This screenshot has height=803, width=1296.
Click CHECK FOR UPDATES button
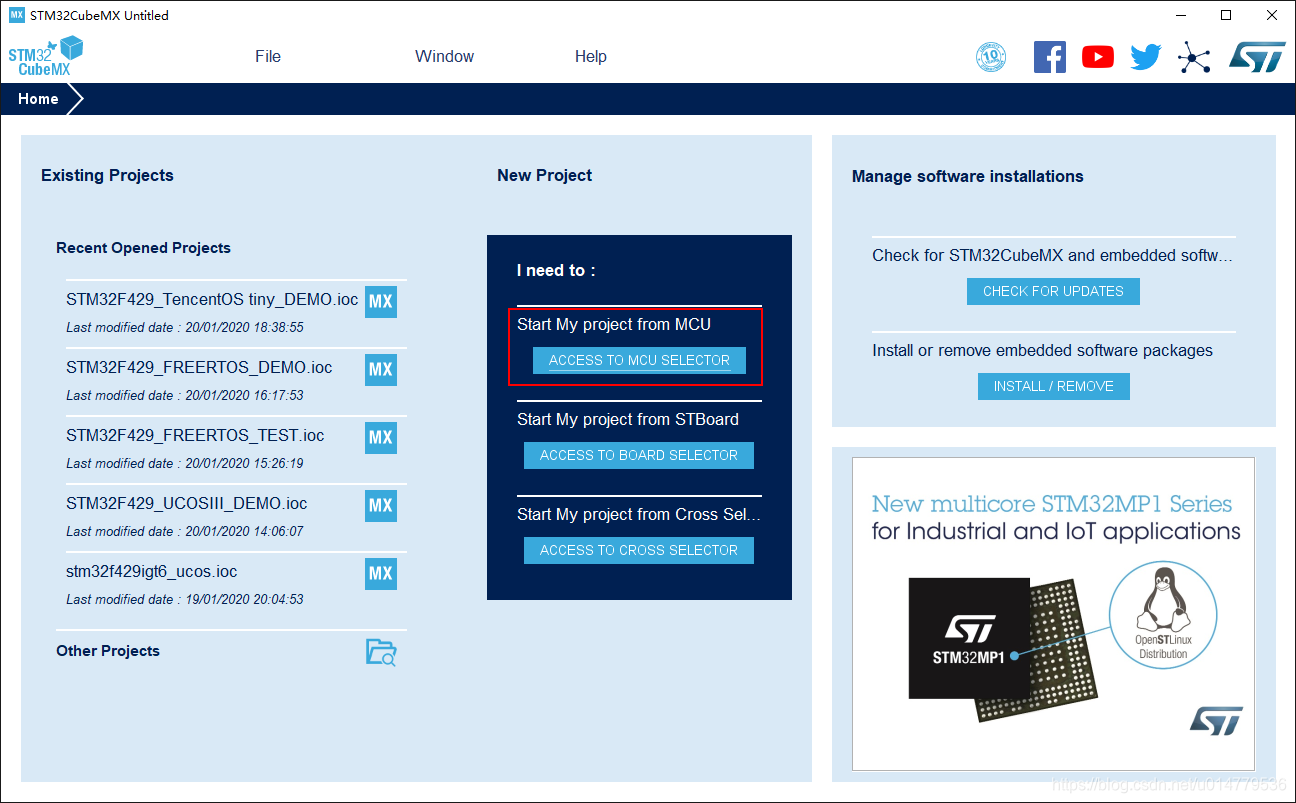click(x=1053, y=291)
